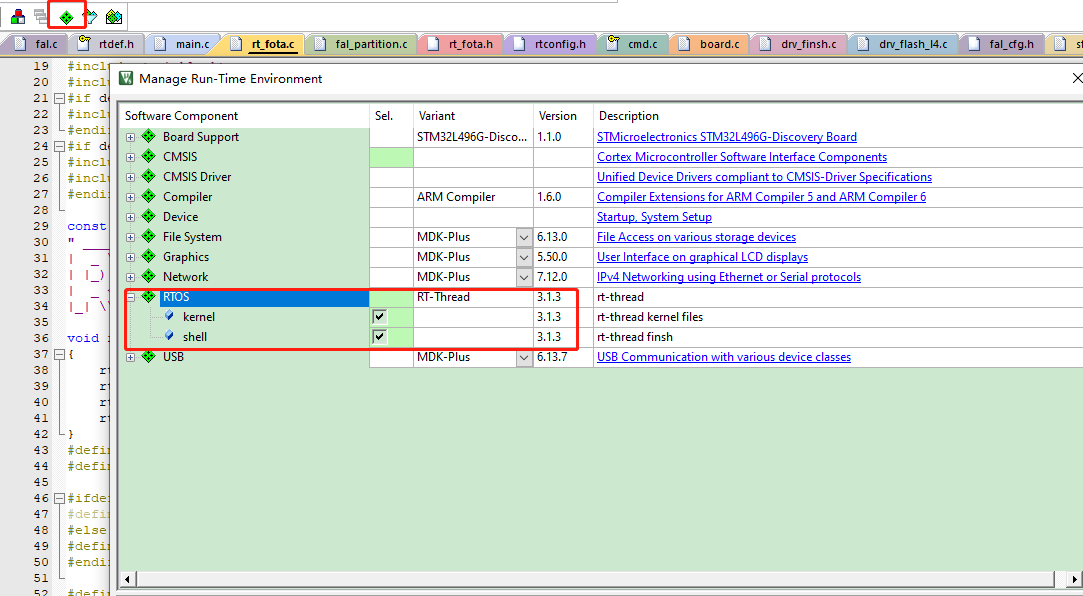1083x596 pixels.
Task: Expand the USB tree node
Action: point(131,358)
